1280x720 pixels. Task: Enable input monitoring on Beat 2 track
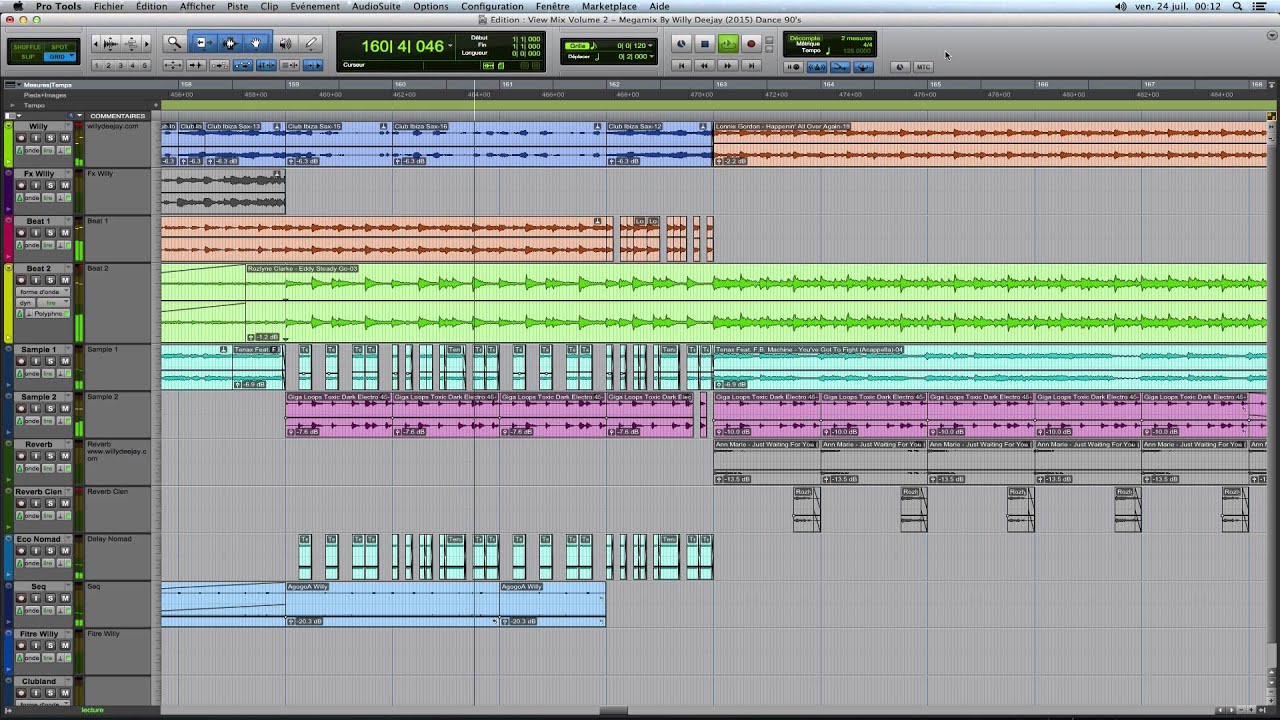click(x=35, y=280)
